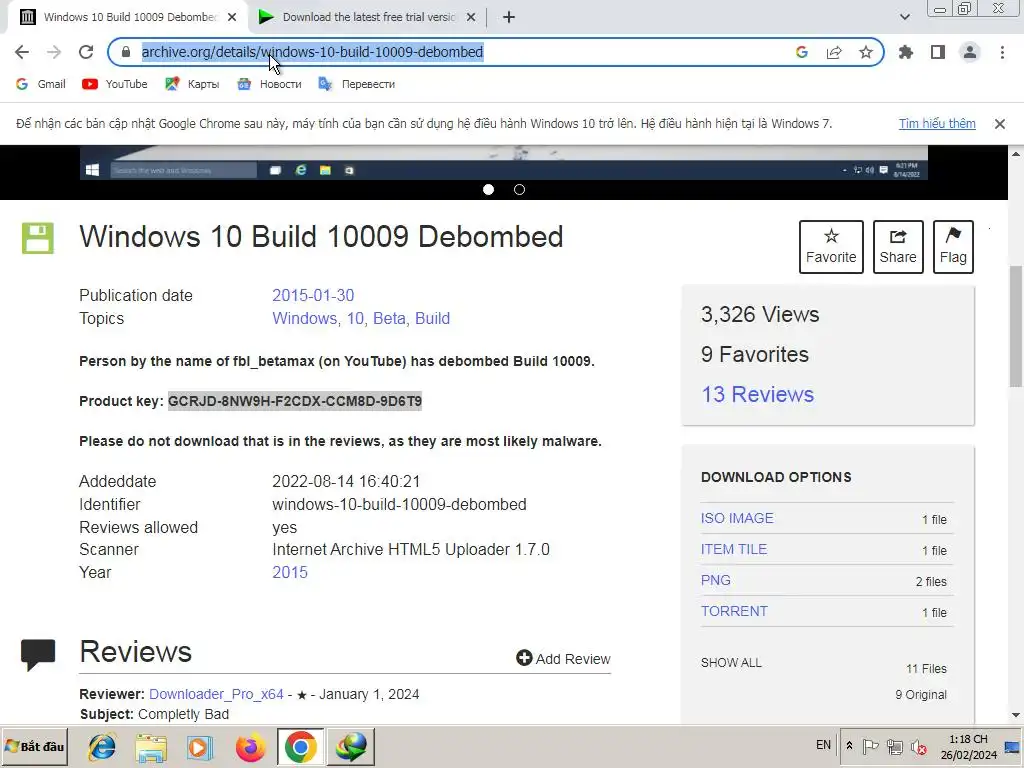Open the Перевести bookmark
Viewport: 1024px width, 768px height.
coord(357,84)
